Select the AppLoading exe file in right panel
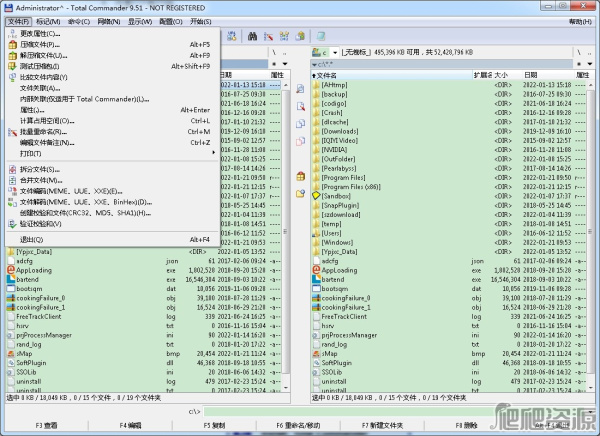 [340, 270]
